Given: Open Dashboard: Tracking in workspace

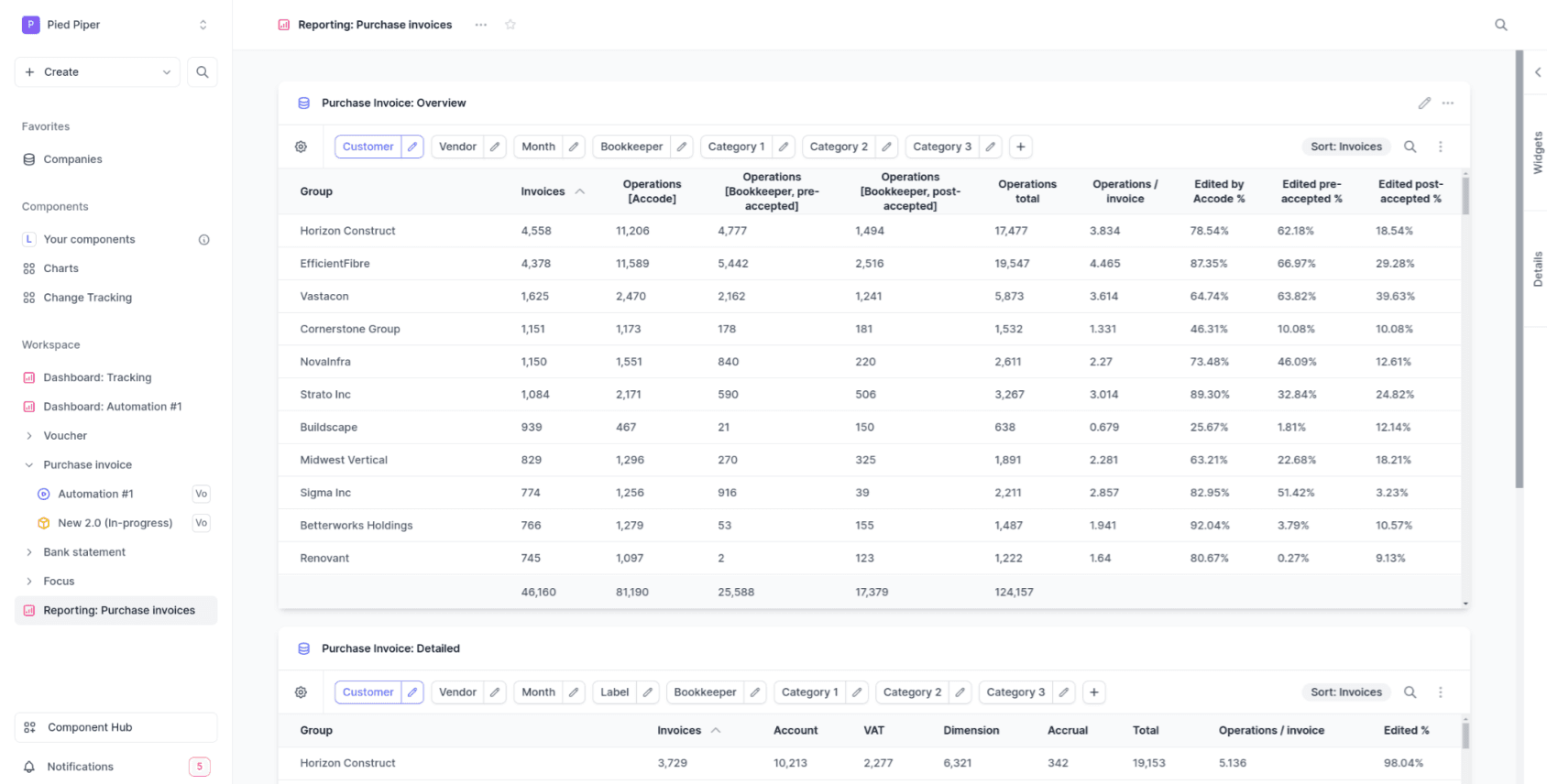Looking at the screenshot, I should 97,377.
